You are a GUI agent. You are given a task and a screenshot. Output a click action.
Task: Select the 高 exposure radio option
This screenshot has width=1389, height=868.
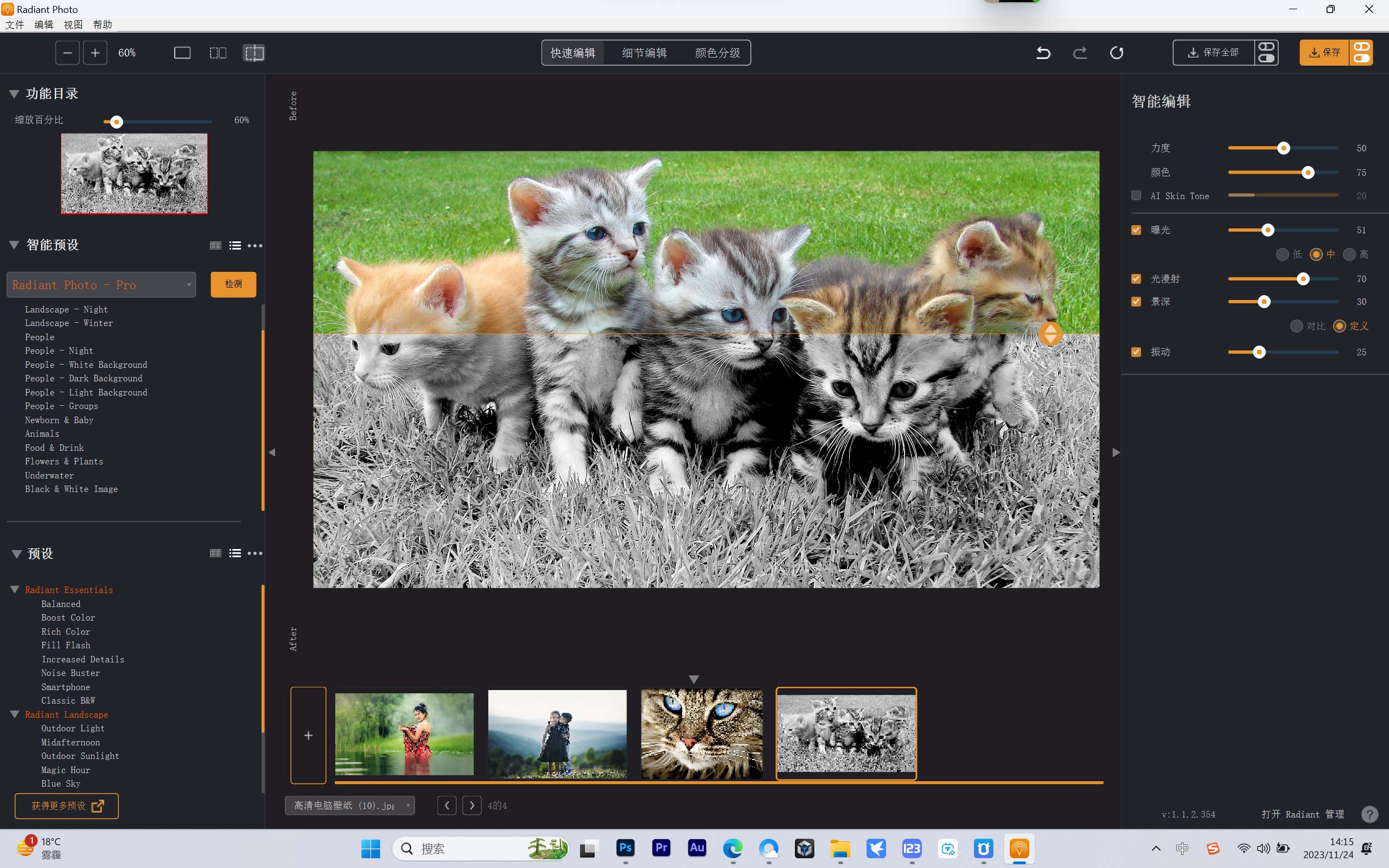[x=1349, y=254]
